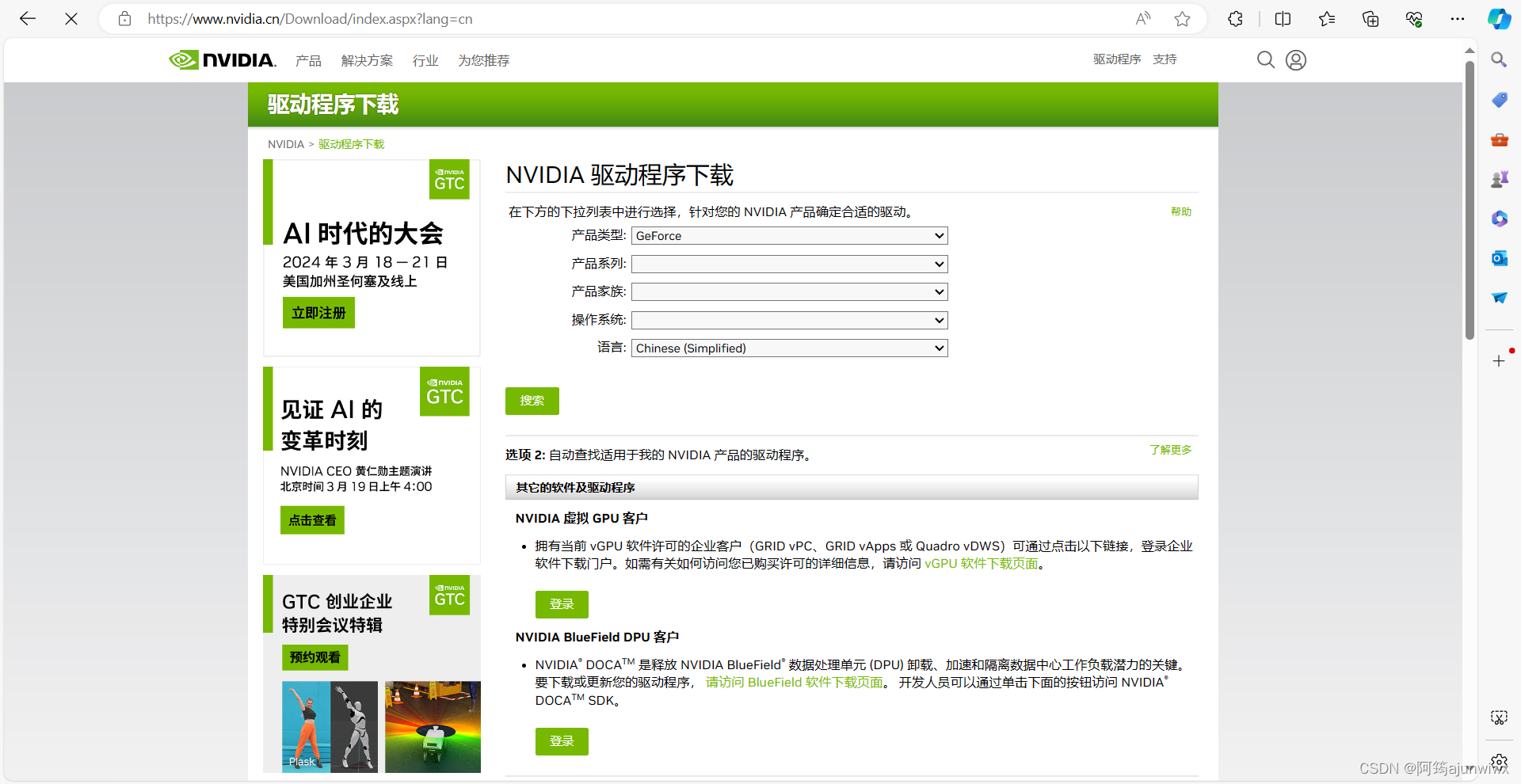Screen dimensions: 1521x784
Task: Open the 产品系列 dropdown
Action: [x=789, y=264]
